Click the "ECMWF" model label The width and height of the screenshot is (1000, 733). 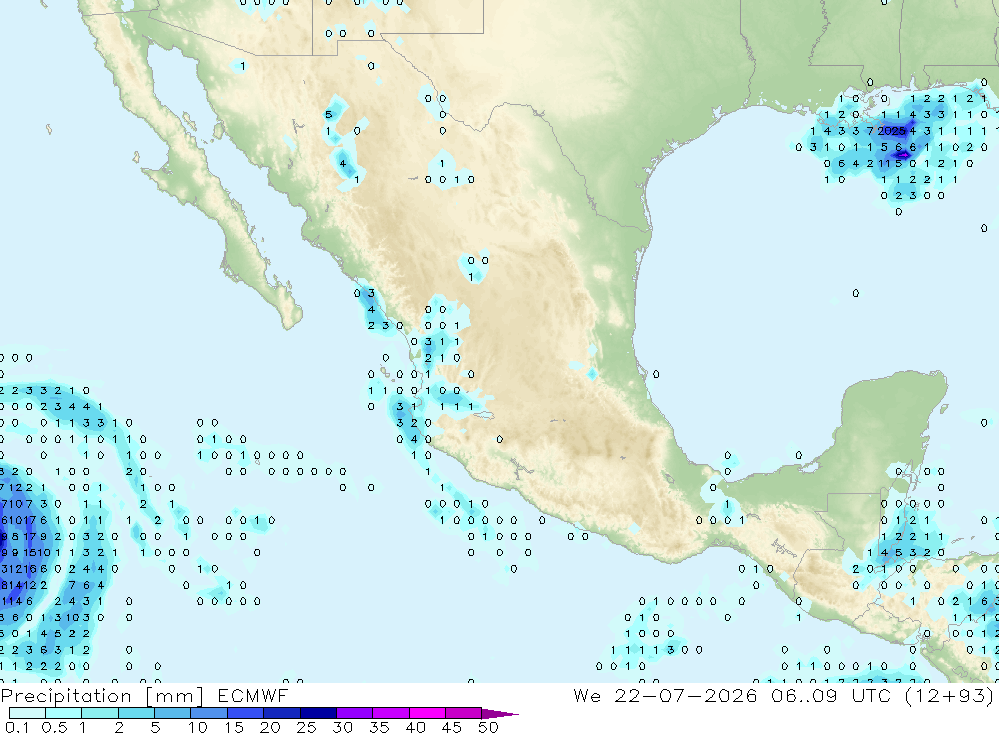pyautogui.click(x=253, y=695)
